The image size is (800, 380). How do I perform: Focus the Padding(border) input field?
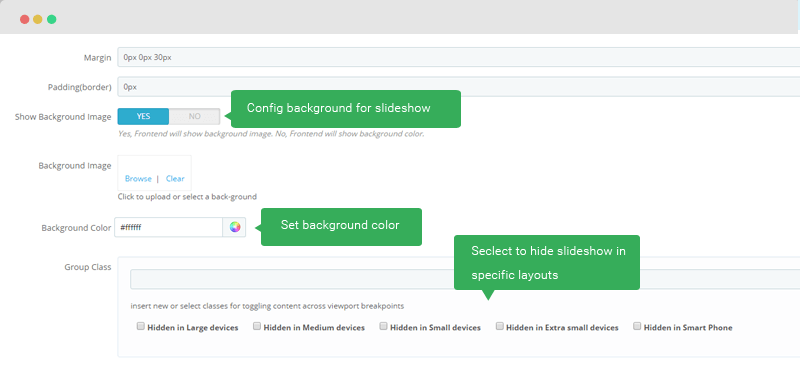[459, 87]
